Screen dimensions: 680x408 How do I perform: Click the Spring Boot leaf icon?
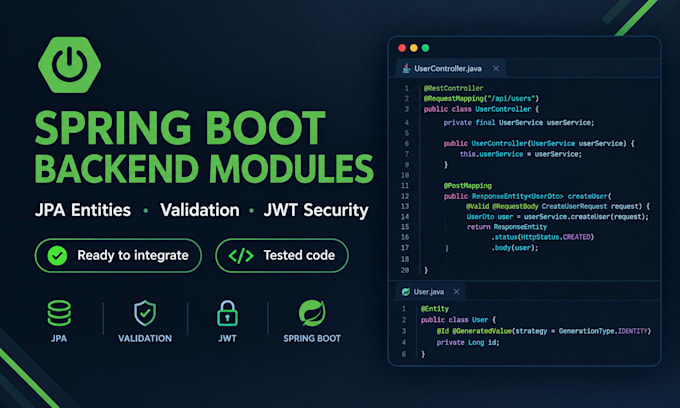[x=312, y=313]
